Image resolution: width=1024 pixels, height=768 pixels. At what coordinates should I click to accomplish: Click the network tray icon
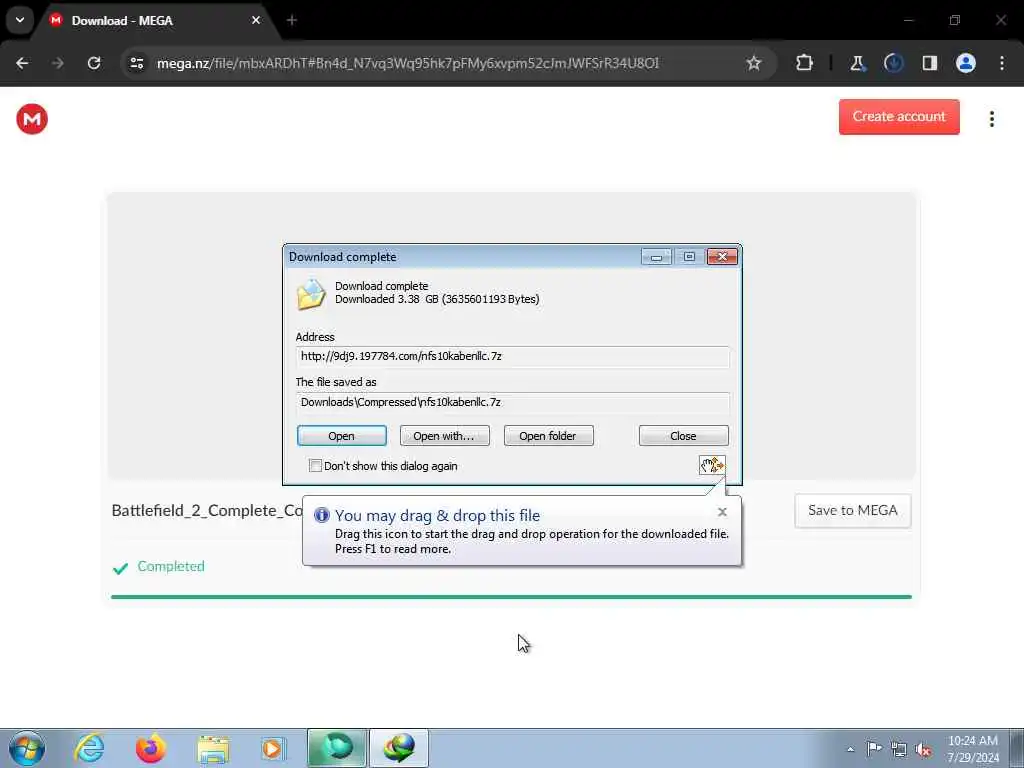point(899,749)
